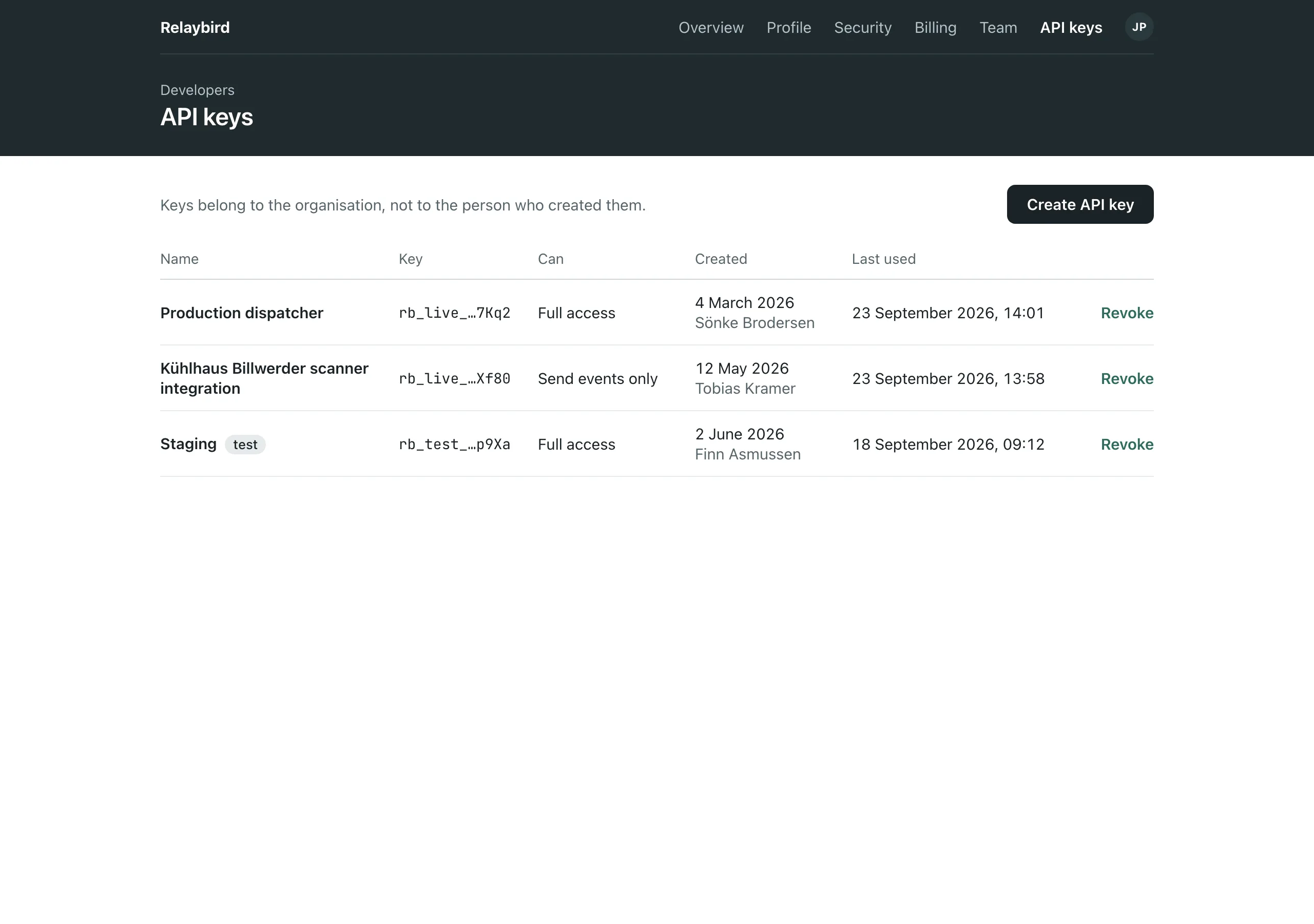This screenshot has width=1314, height=924.
Task: Click last used 23 September 2026, 14:01
Action: [x=948, y=313]
